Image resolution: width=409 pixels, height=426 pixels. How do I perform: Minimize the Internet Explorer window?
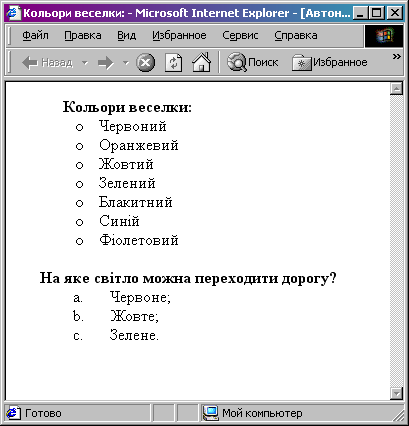pyautogui.click(x=360, y=13)
